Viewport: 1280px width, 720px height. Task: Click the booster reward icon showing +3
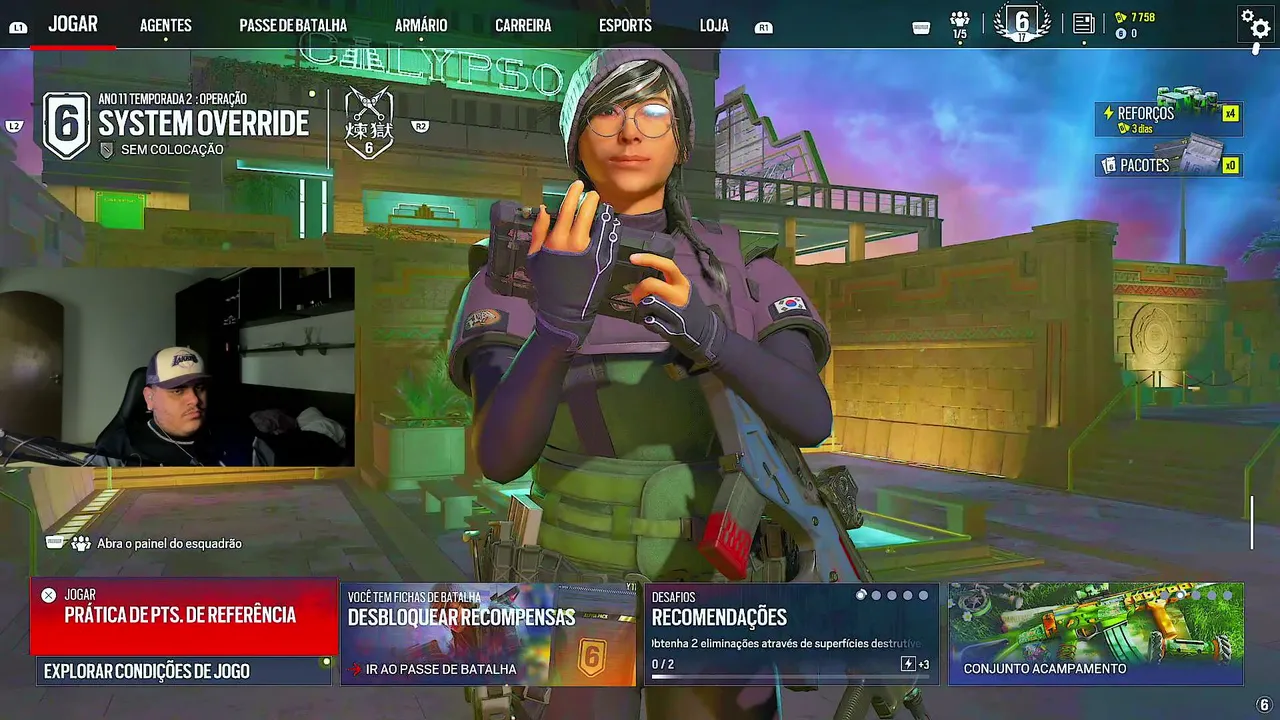908,664
